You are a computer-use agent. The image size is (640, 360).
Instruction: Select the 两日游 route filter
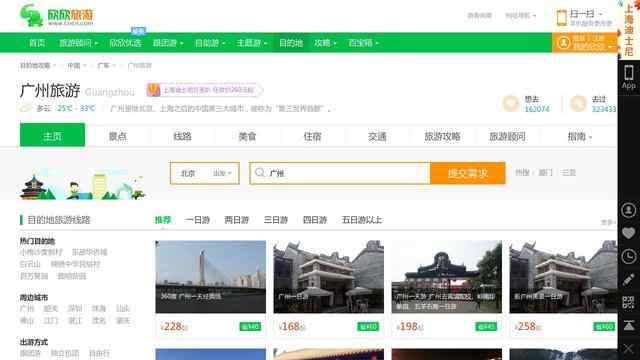236,220
